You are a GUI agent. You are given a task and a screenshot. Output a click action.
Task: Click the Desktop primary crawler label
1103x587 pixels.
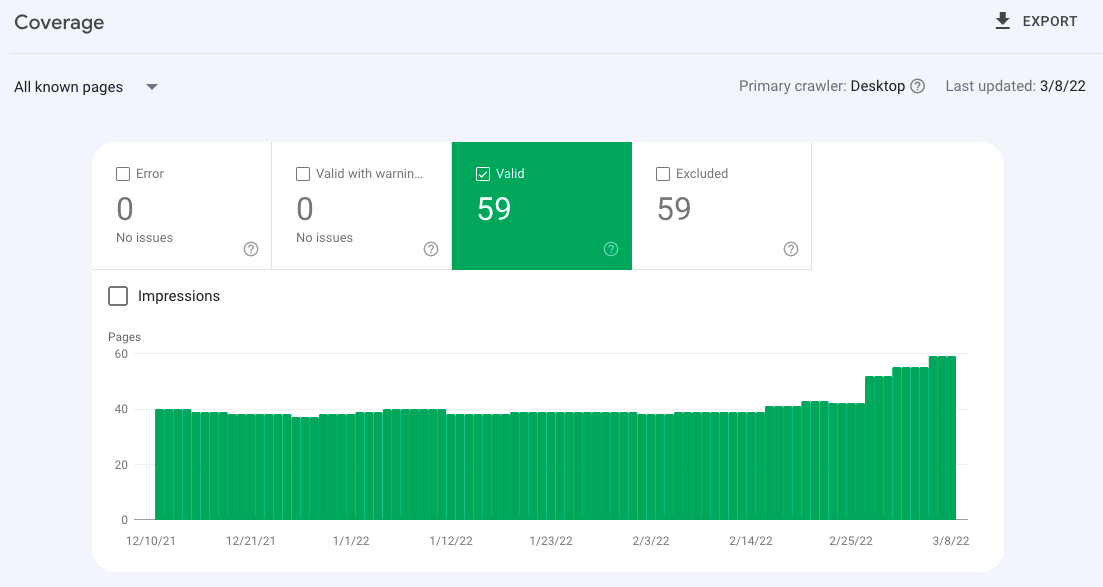(x=877, y=87)
